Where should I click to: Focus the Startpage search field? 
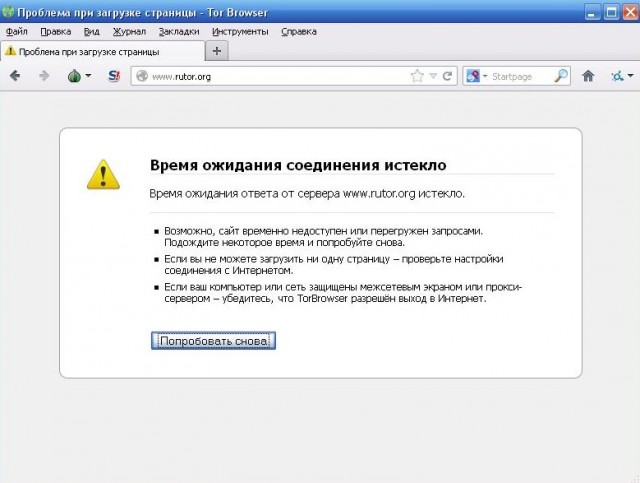click(520, 76)
